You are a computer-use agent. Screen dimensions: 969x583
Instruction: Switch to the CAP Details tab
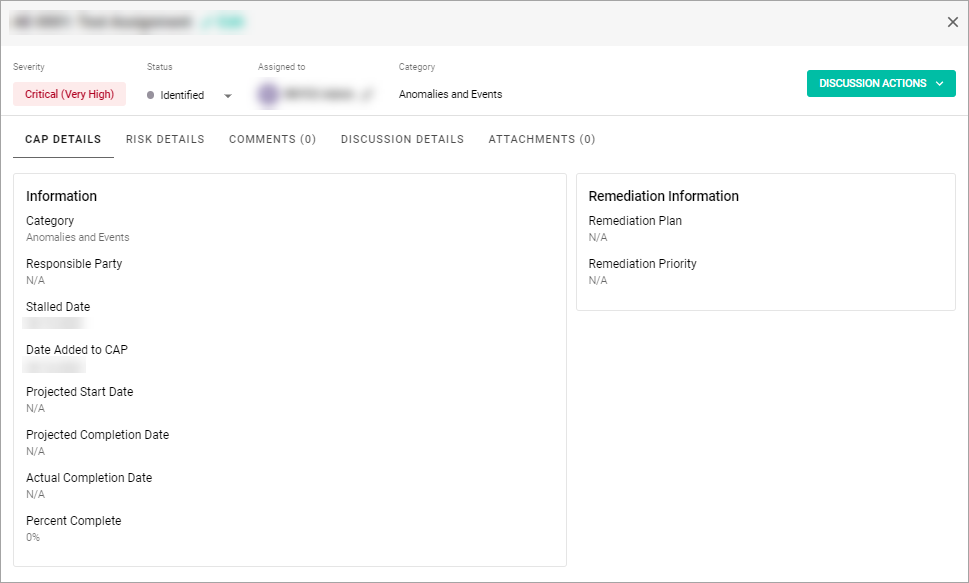63,139
